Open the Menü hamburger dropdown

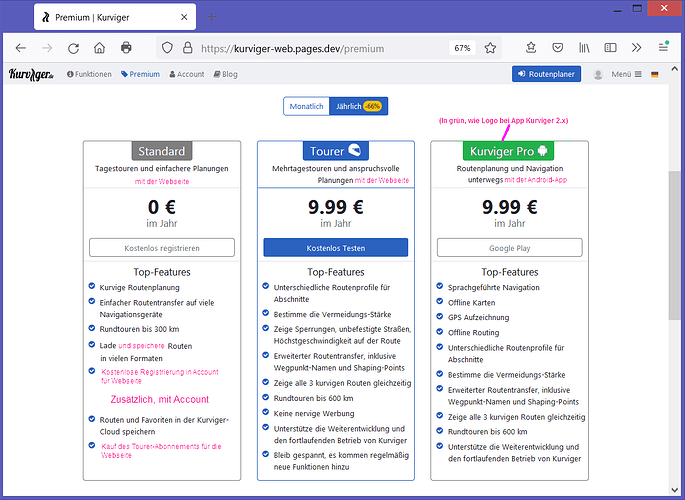coord(626,74)
